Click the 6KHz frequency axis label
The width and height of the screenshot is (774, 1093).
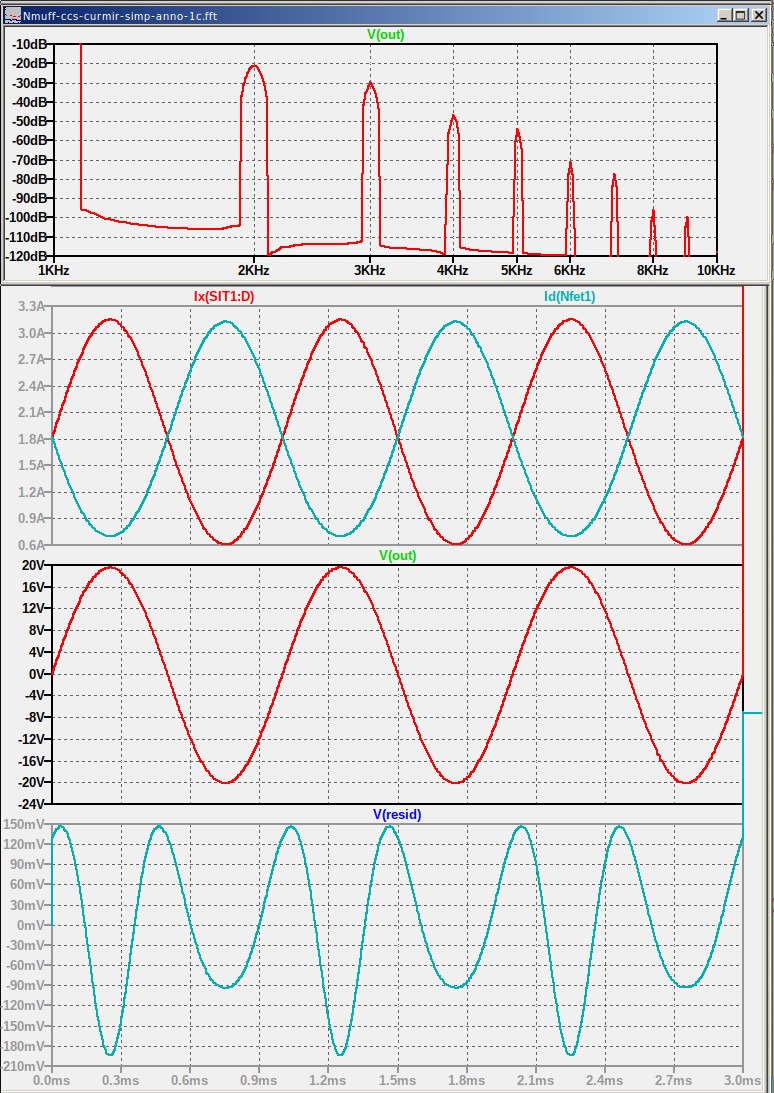[570, 270]
